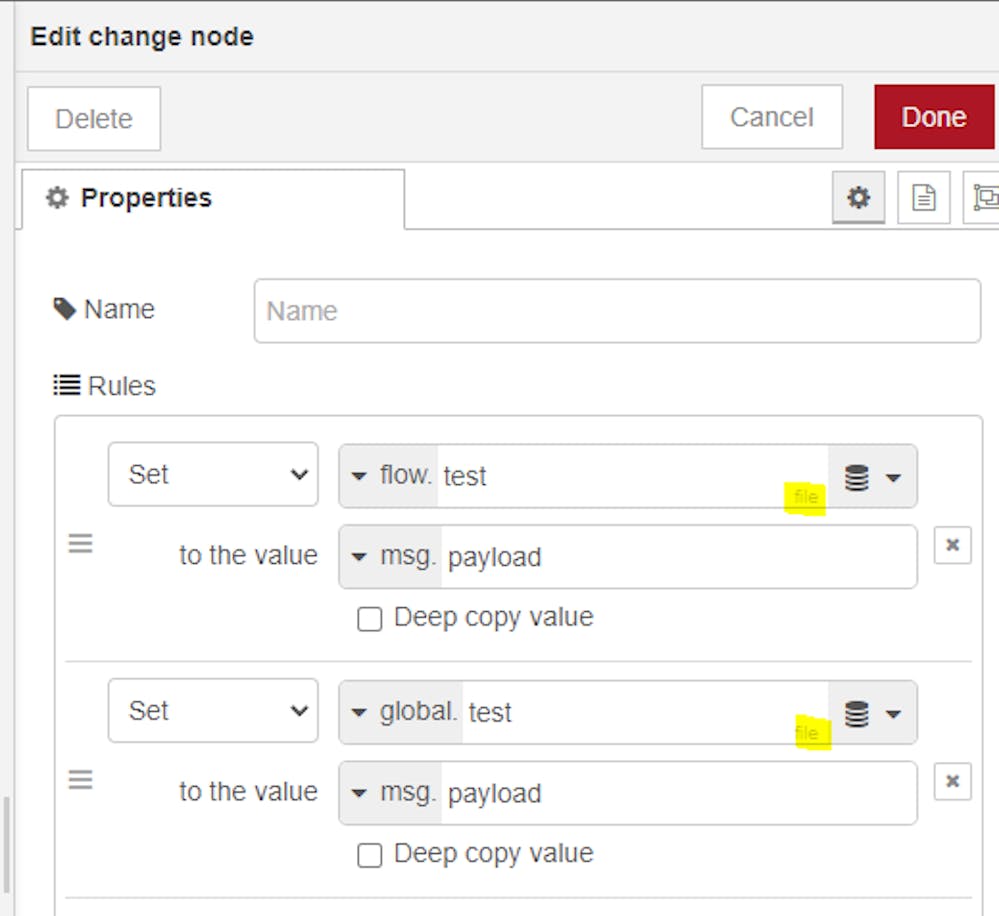Open node properties gear icon

pyautogui.click(x=858, y=198)
